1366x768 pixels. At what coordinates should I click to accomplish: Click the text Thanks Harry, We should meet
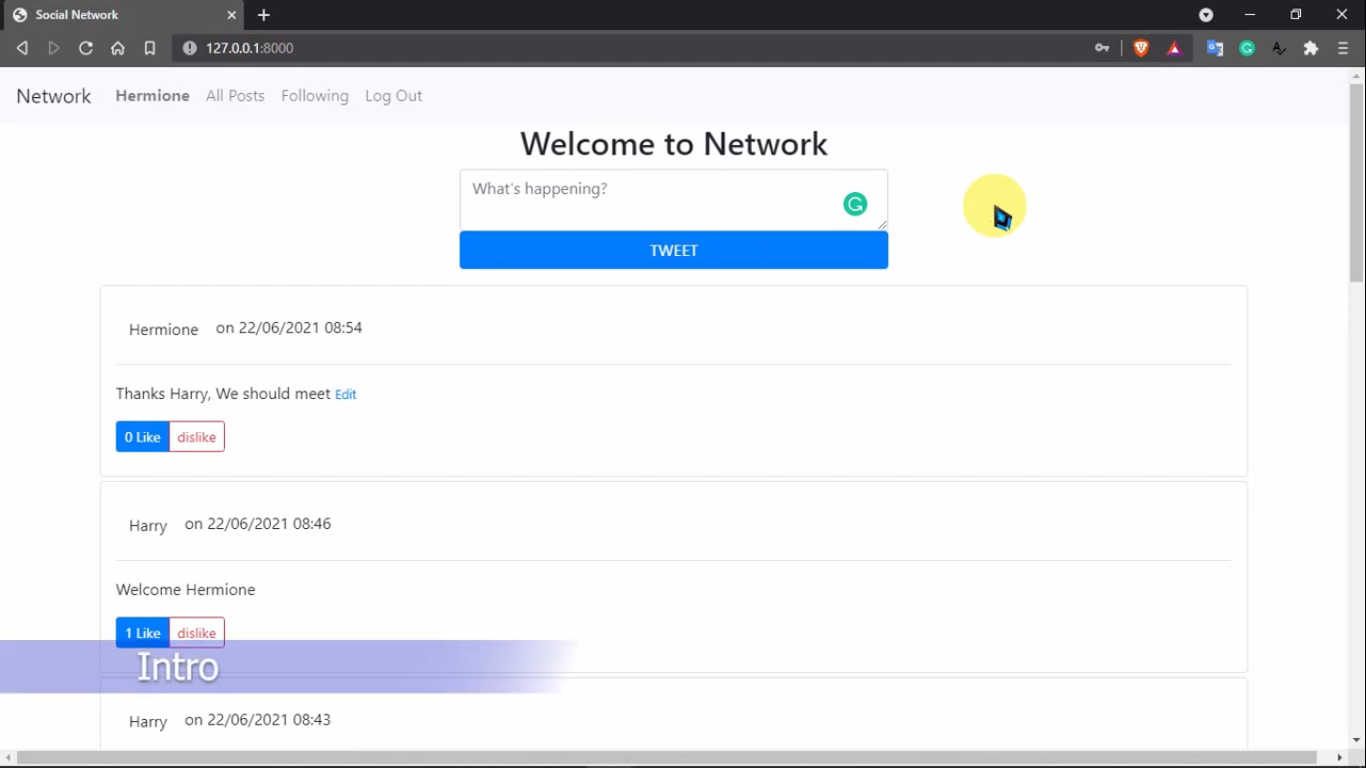pyautogui.click(x=223, y=394)
